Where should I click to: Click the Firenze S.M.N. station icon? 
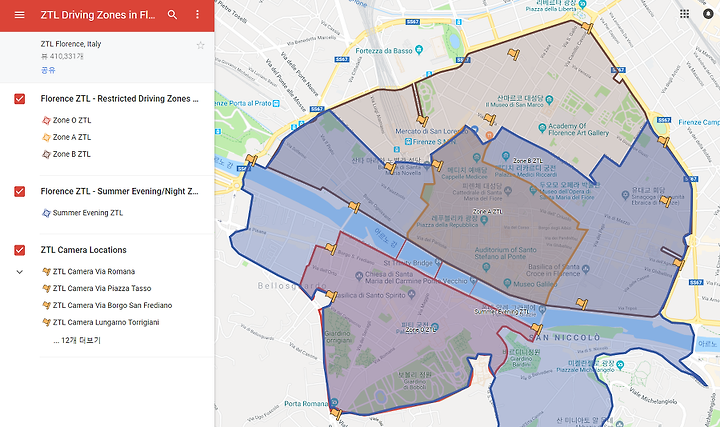(408, 142)
